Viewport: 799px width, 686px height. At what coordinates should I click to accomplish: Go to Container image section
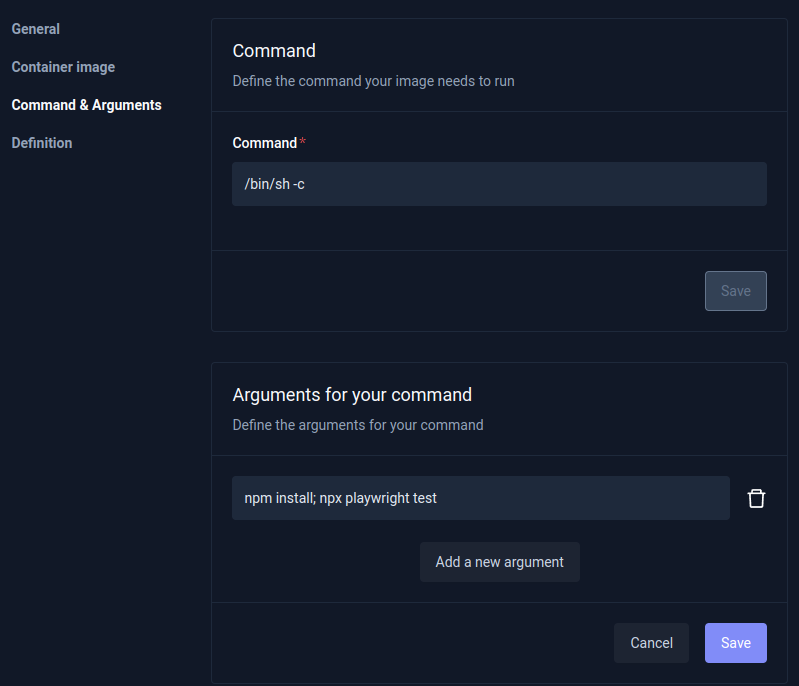click(63, 67)
